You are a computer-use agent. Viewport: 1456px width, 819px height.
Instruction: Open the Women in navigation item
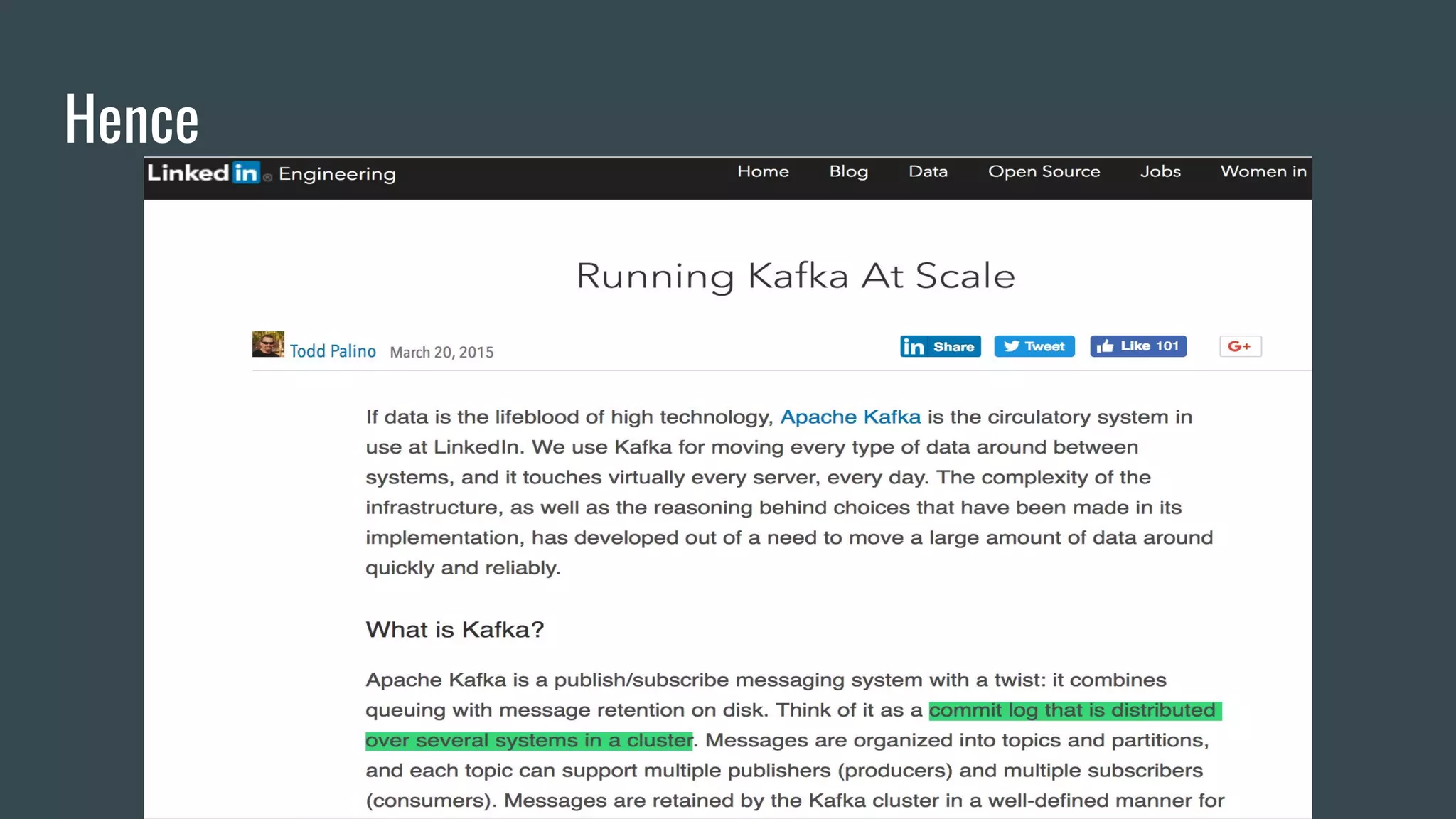pyautogui.click(x=1263, y=171)
